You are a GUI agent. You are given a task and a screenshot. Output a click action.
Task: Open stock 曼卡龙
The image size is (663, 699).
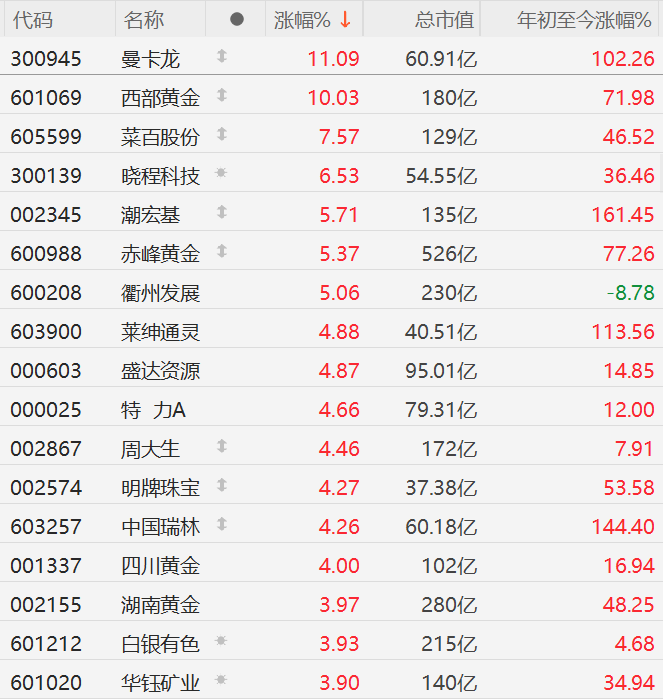click(150, 59)
